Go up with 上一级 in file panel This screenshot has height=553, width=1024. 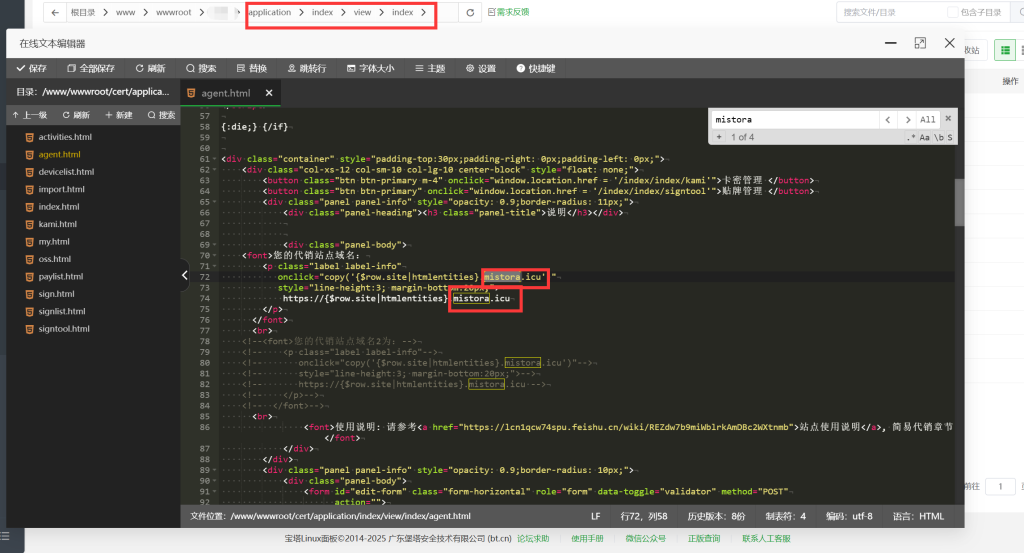click(30, 115)
